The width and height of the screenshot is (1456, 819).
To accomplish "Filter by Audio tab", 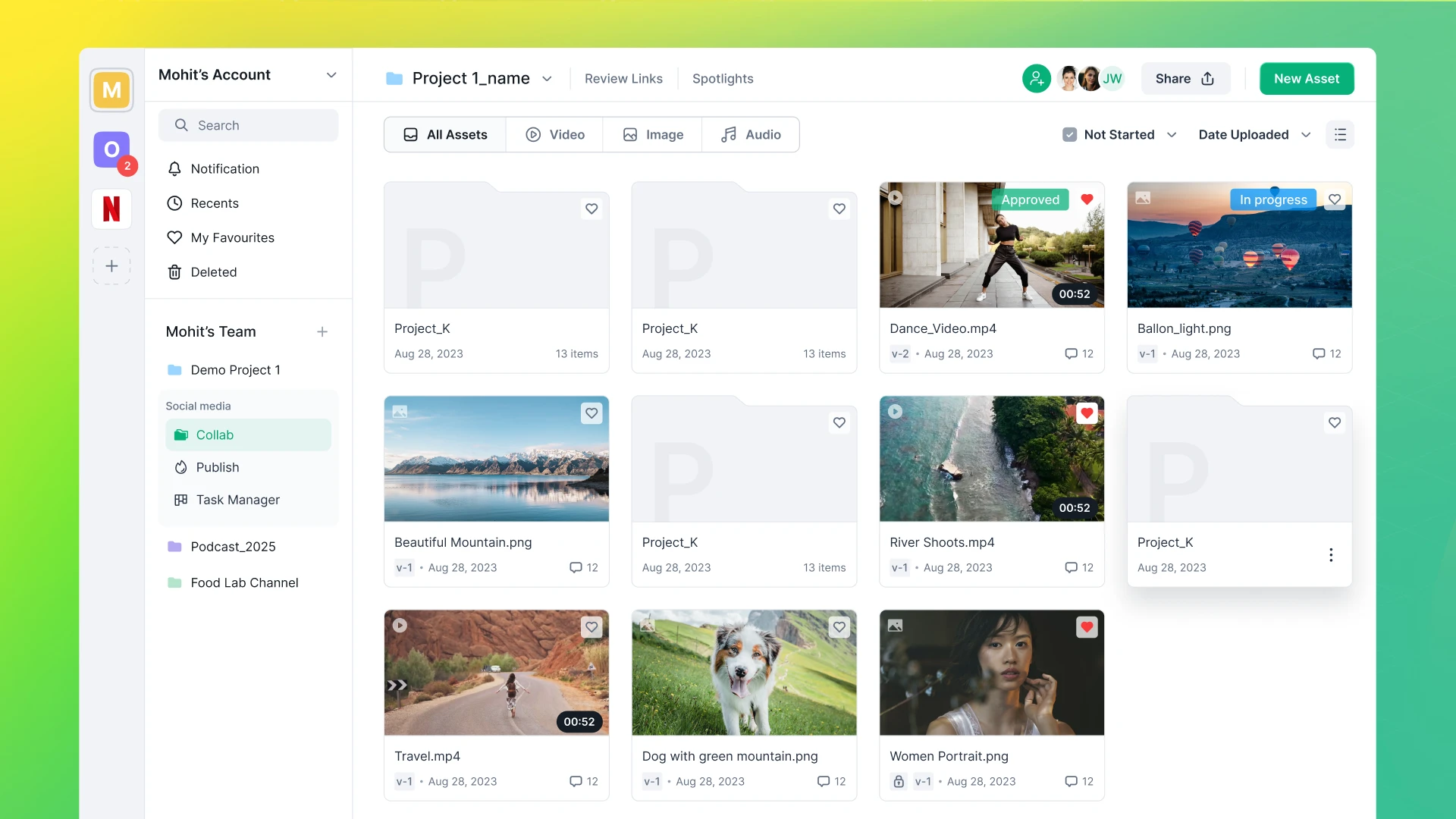I will point(751,134).
